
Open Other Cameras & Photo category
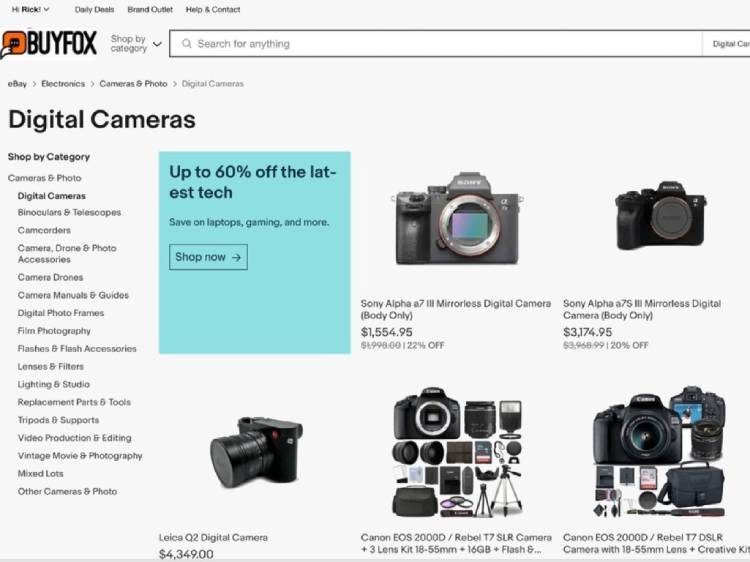[67, 491]
